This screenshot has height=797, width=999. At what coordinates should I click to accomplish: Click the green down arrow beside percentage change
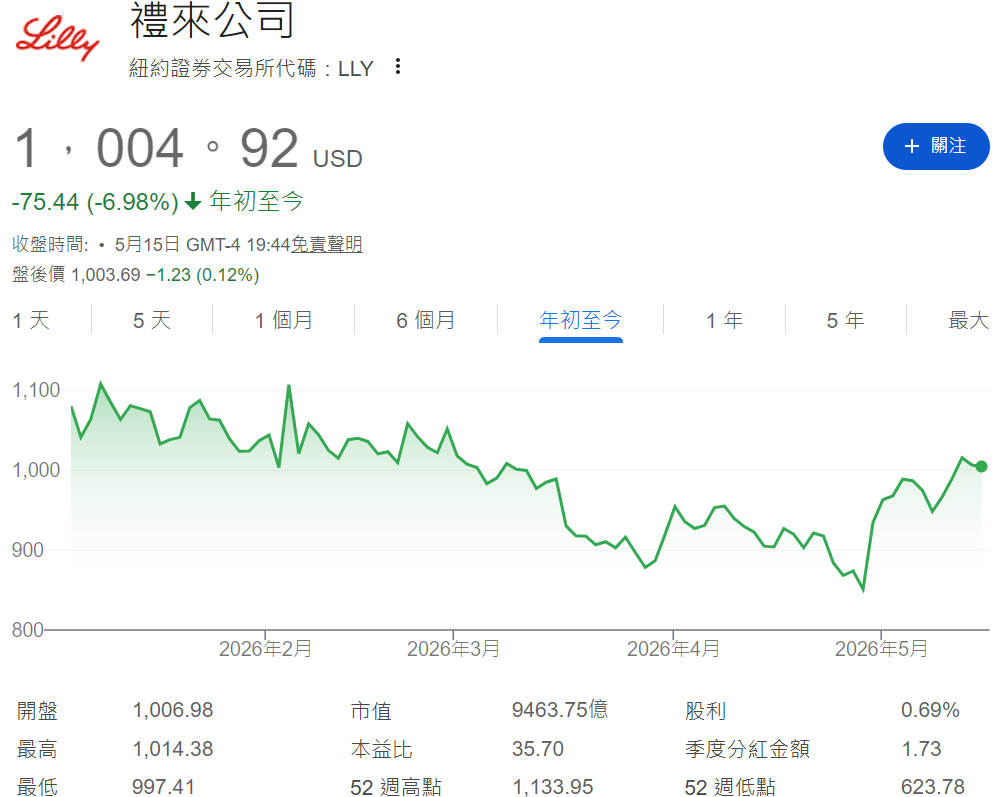(193, 202)
